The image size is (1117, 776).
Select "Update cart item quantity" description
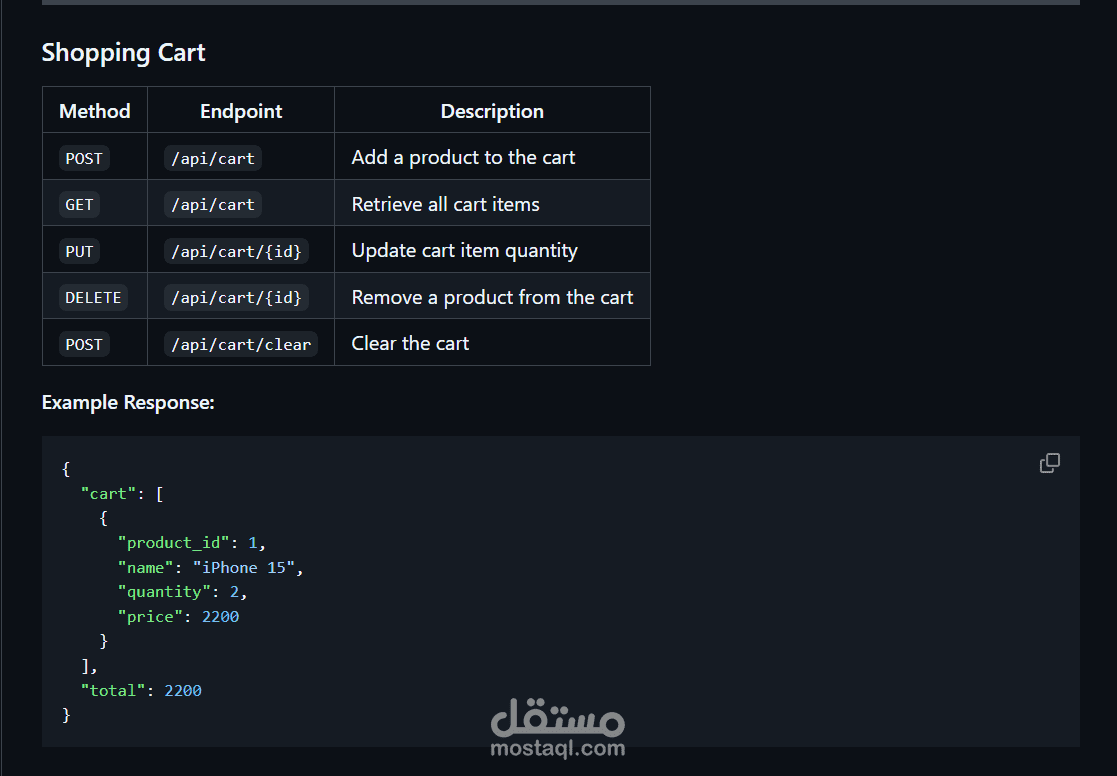(464, 250)
